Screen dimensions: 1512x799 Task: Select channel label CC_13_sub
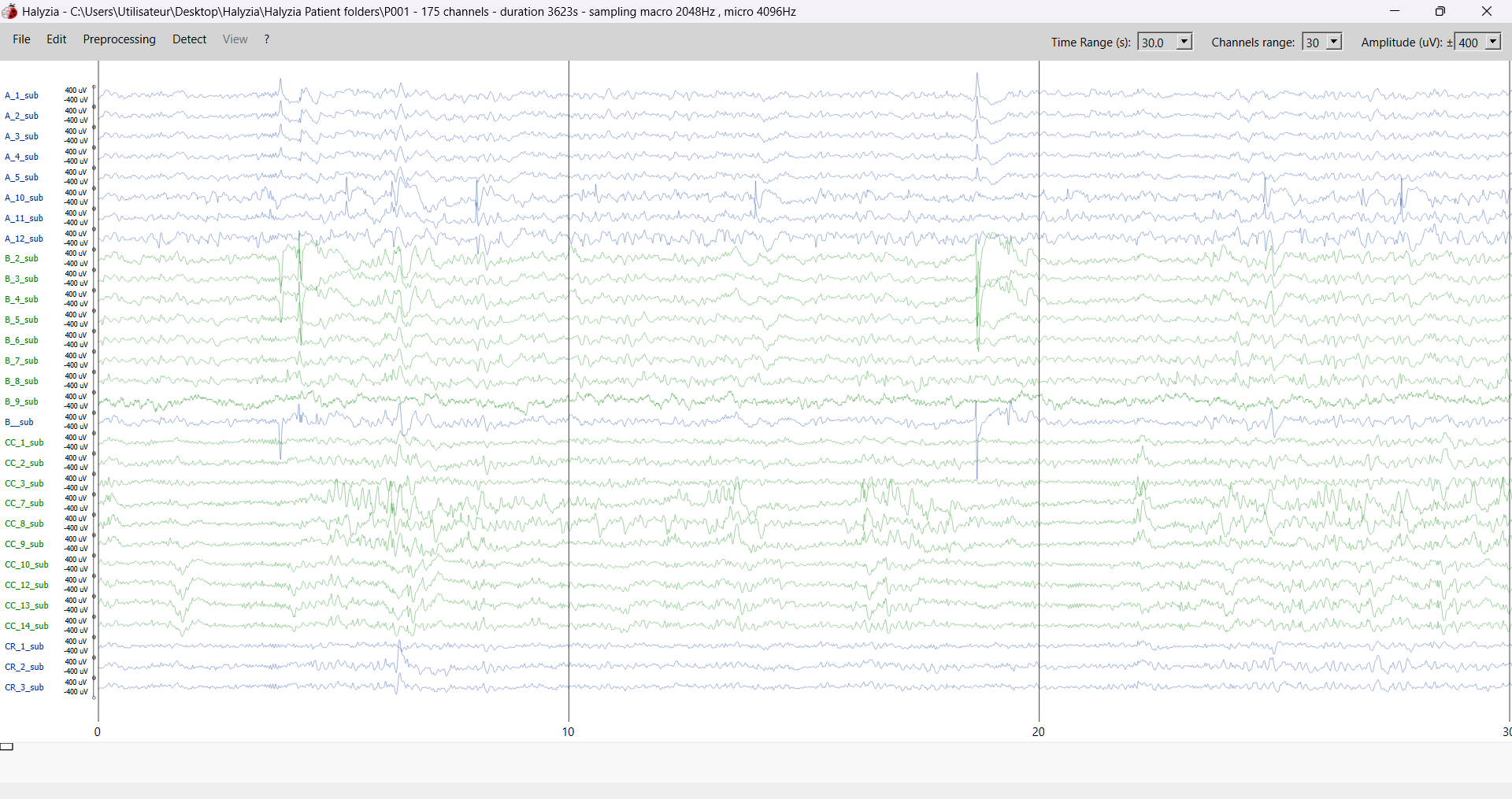[27, 605]
